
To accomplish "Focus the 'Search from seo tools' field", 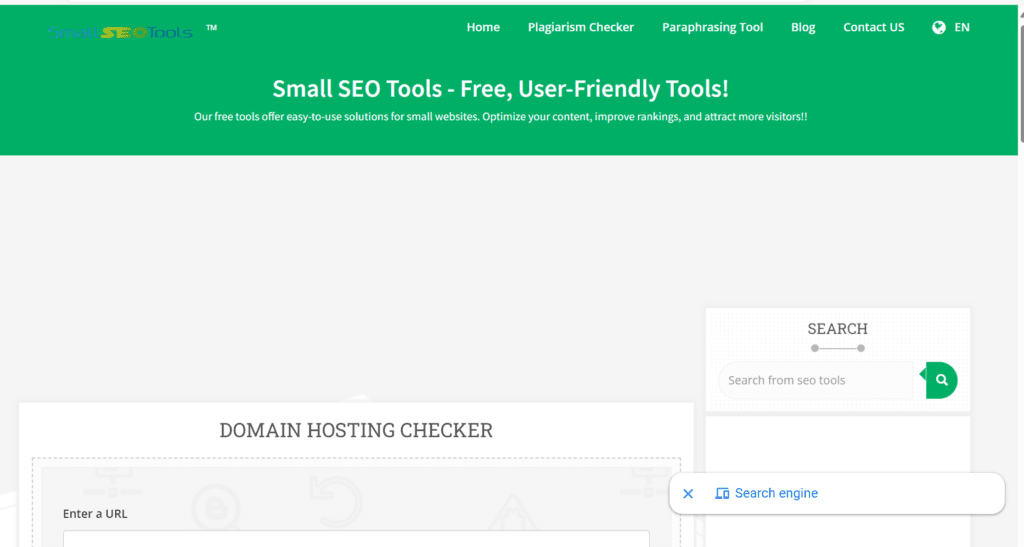I will [816, 380].
